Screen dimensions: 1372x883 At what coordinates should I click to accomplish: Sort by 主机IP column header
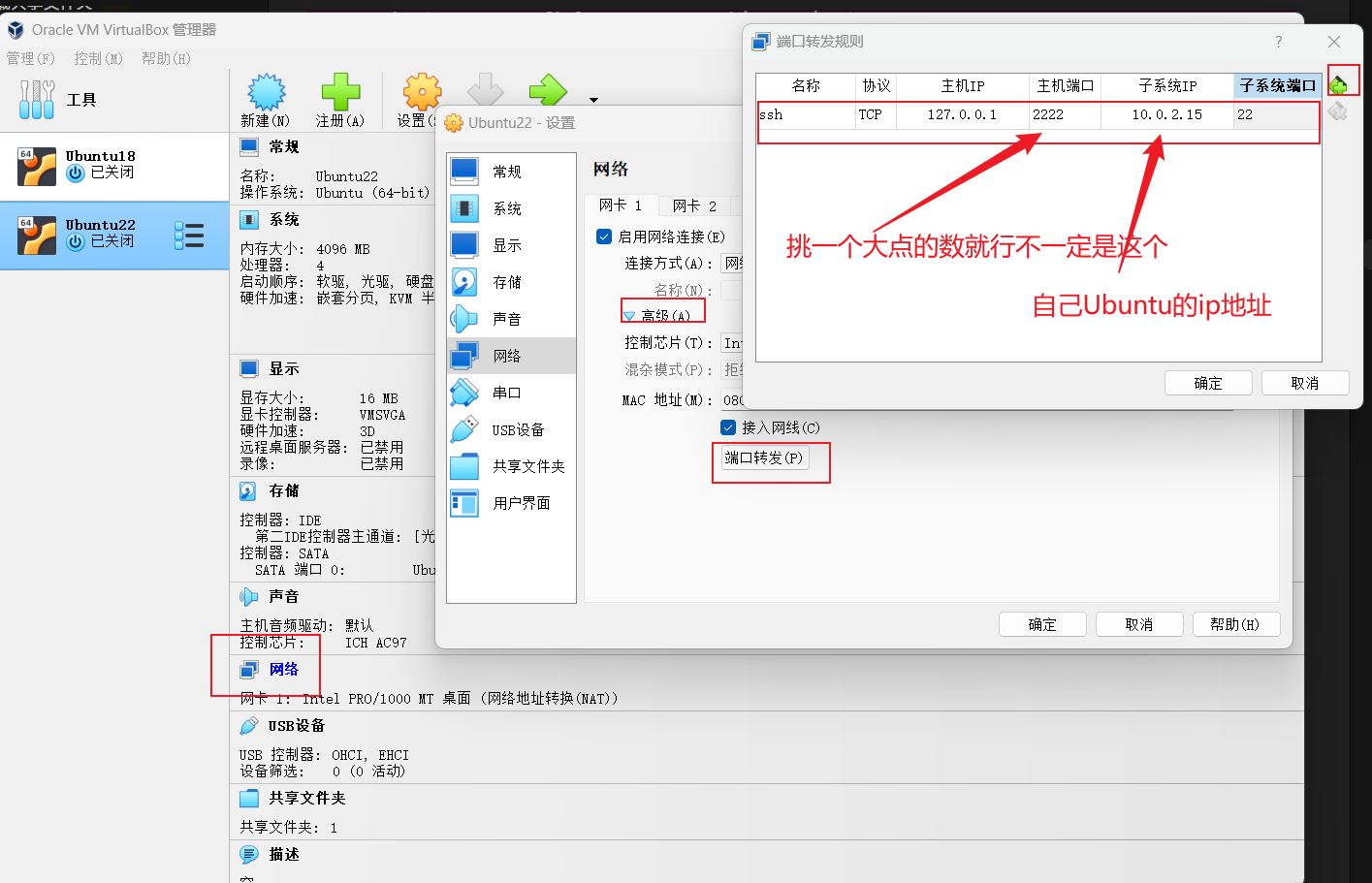pyautogui.click(x=962, y=86)
